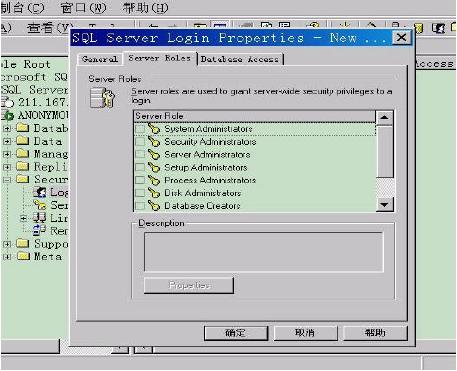Enable the Database Creators role checkbox

point(140,206)
